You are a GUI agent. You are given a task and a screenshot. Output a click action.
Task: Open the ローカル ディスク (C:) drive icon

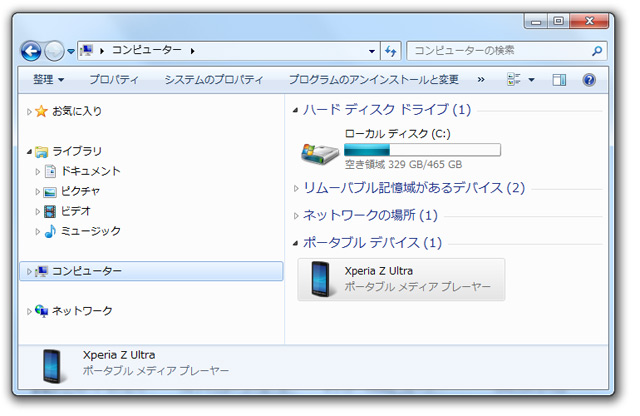click(x=320, y=152)
